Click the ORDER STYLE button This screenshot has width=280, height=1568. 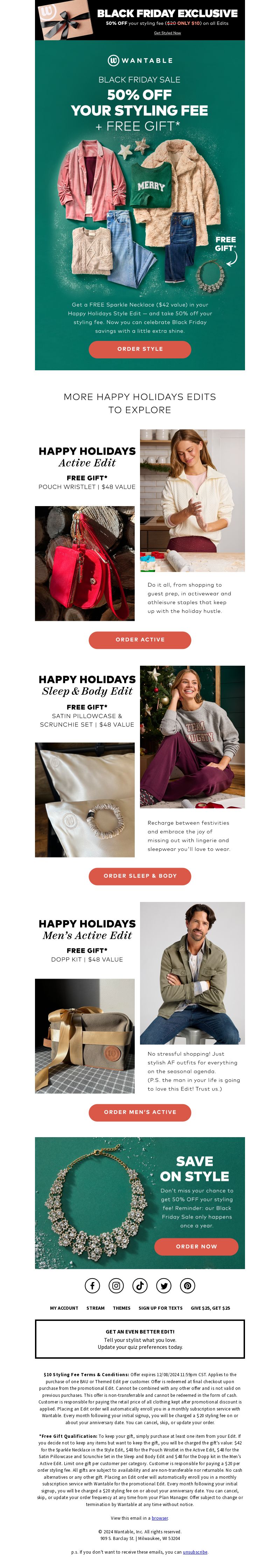coord(140,349)
